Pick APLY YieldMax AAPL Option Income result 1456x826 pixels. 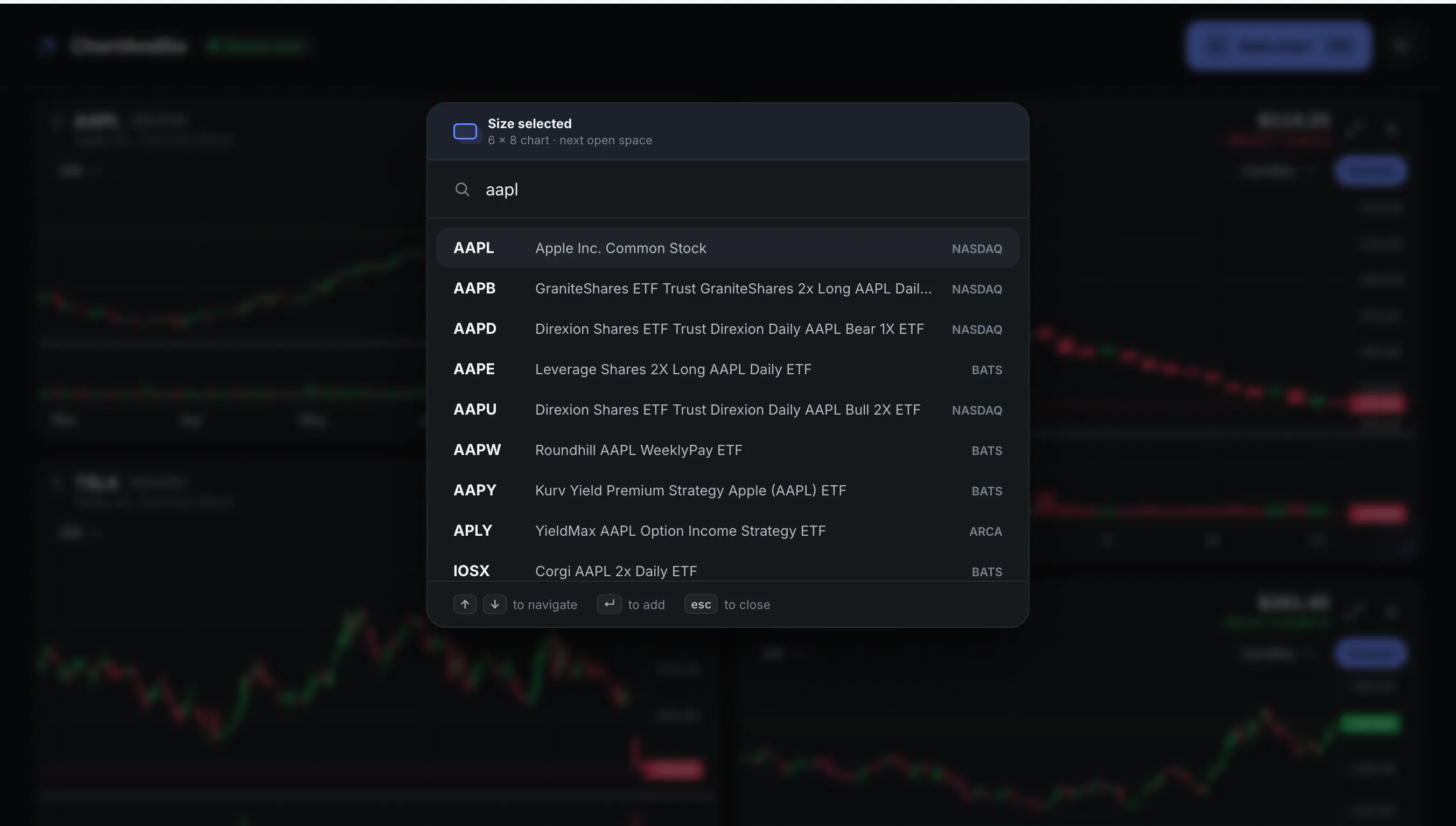click(x=727, y=530)
